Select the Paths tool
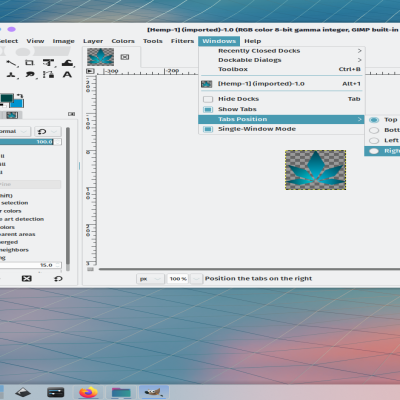 [x=49, y=75]
